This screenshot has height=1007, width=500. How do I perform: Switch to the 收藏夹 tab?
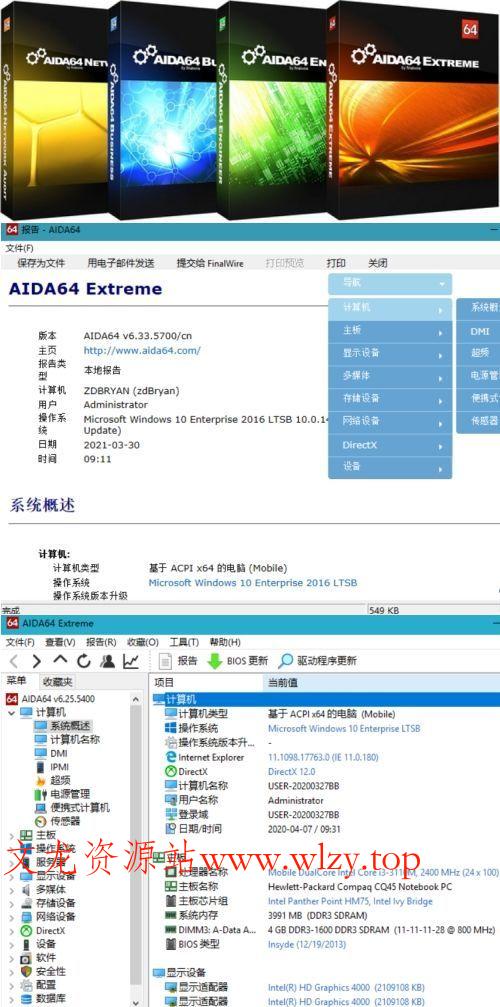coord(57,682)
